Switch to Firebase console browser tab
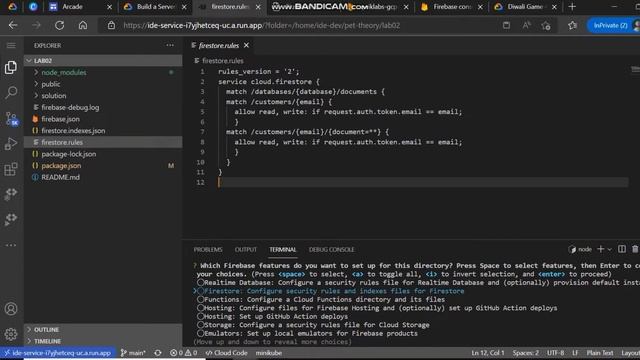Image resolution: width=640 pixels, height=360 pixels. 451,7
